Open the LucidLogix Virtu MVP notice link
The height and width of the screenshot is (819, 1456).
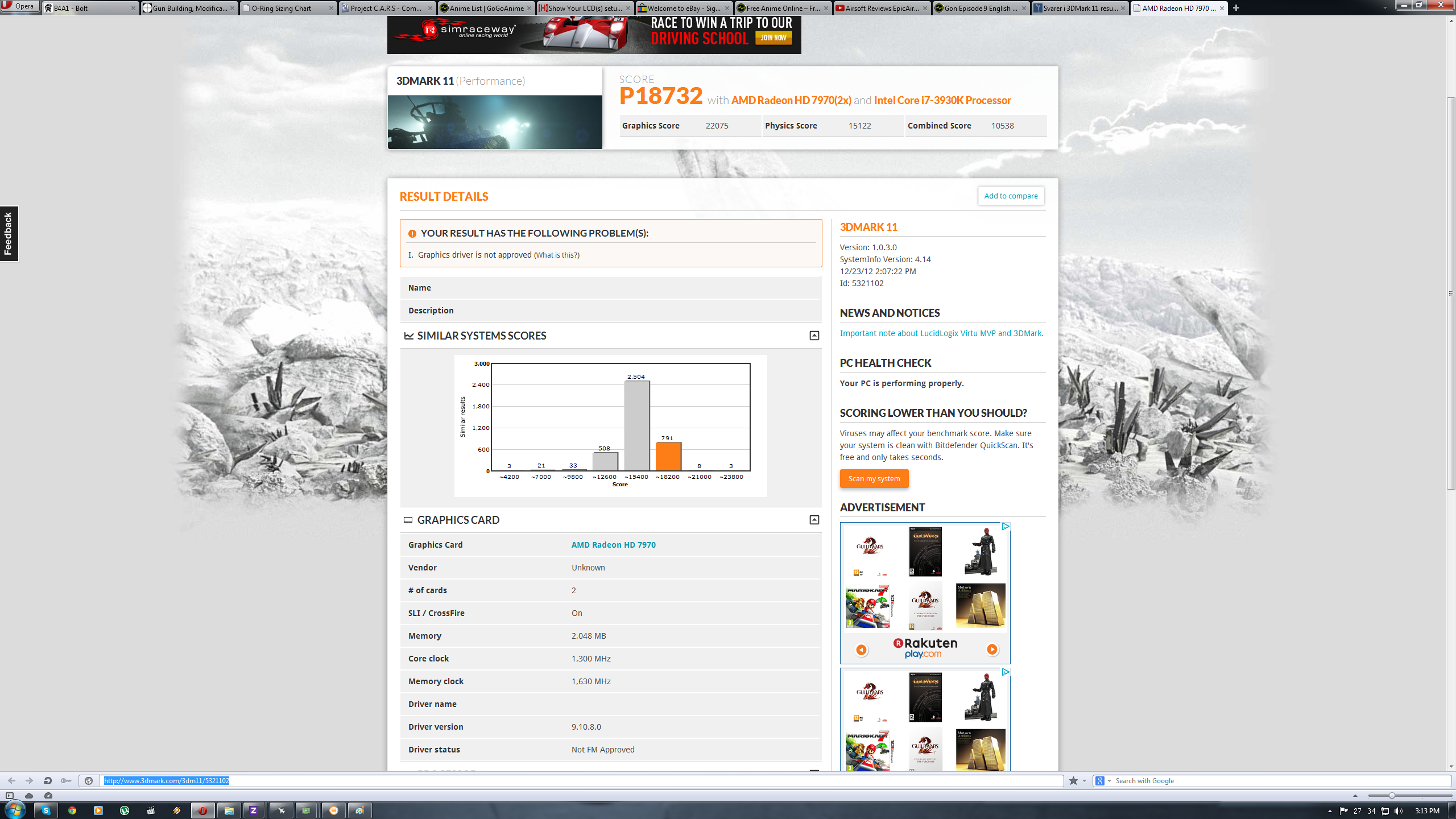941,333
